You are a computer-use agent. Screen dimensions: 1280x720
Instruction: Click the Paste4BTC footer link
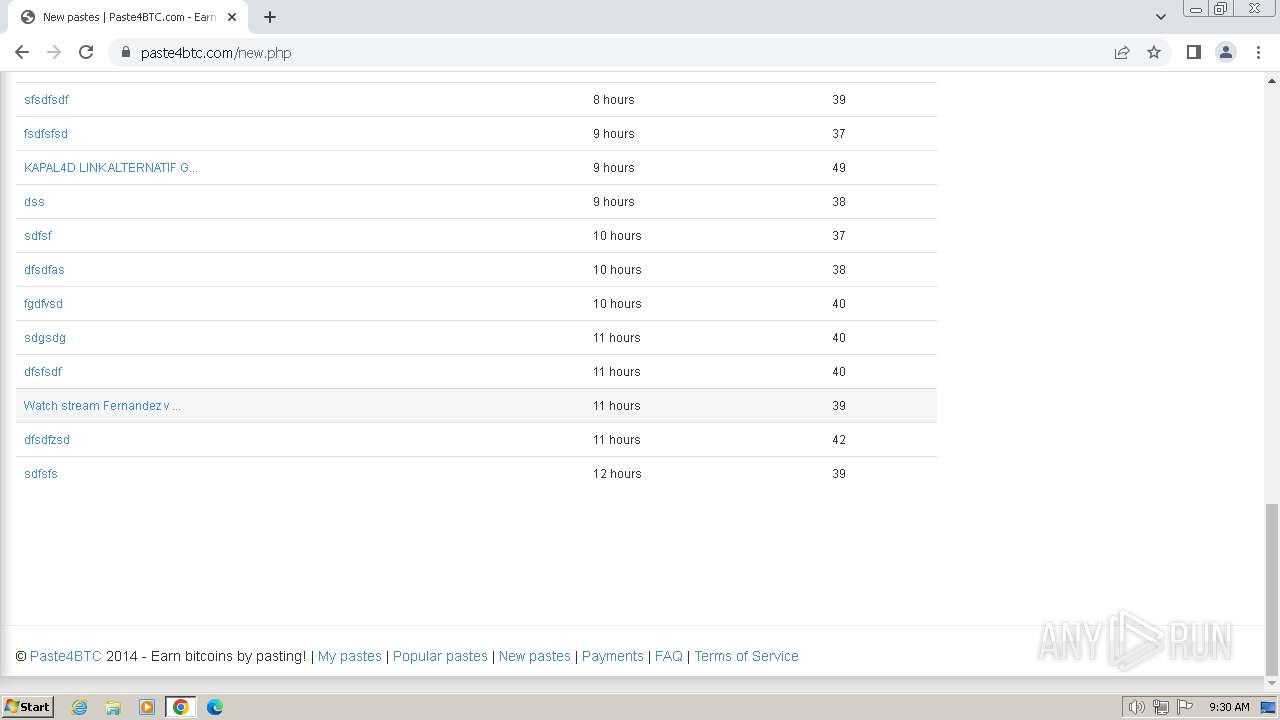tap(66, 656)
